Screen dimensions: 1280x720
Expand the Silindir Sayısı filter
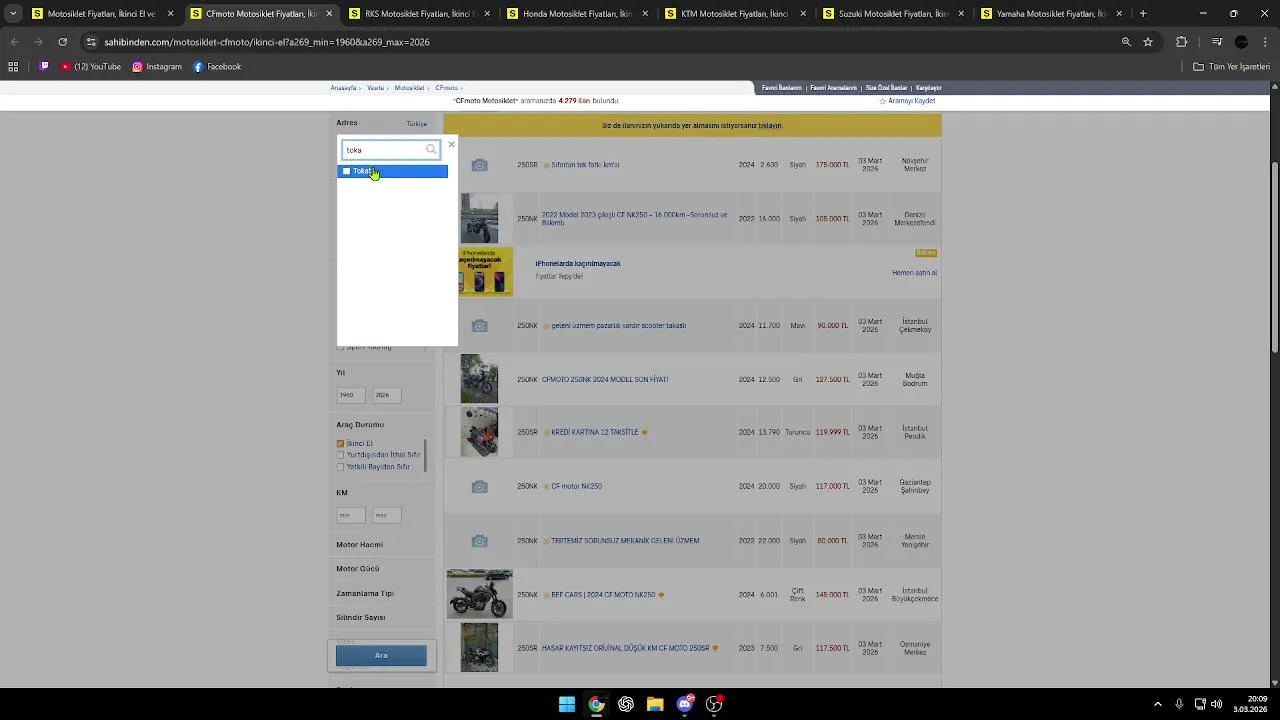point(361,618)
